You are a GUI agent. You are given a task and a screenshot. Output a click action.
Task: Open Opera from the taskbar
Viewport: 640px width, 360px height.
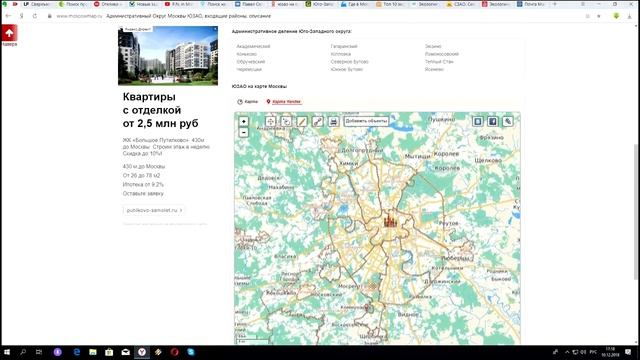pyautogui.click(x=175, y=352)
